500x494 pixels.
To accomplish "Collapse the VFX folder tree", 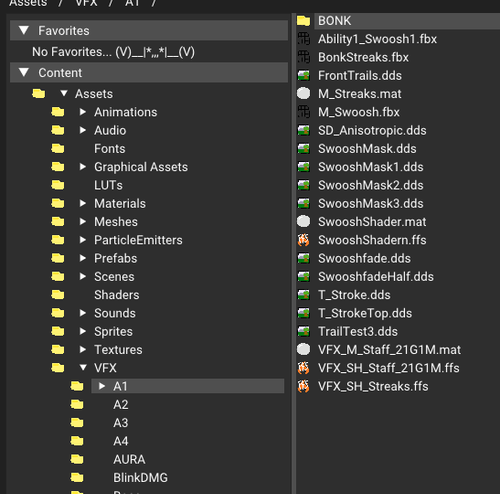I will pyautogui.click(x=83, y=368).
